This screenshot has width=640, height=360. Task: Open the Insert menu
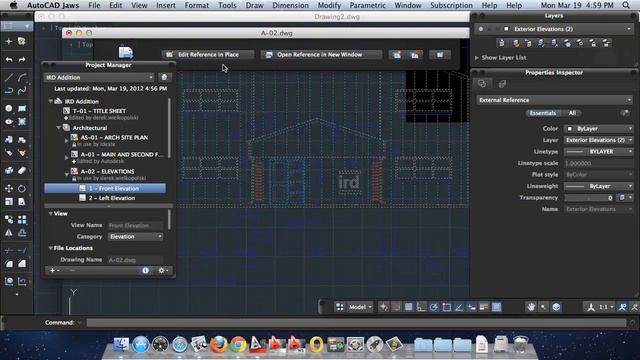click(x=166, y=5)
